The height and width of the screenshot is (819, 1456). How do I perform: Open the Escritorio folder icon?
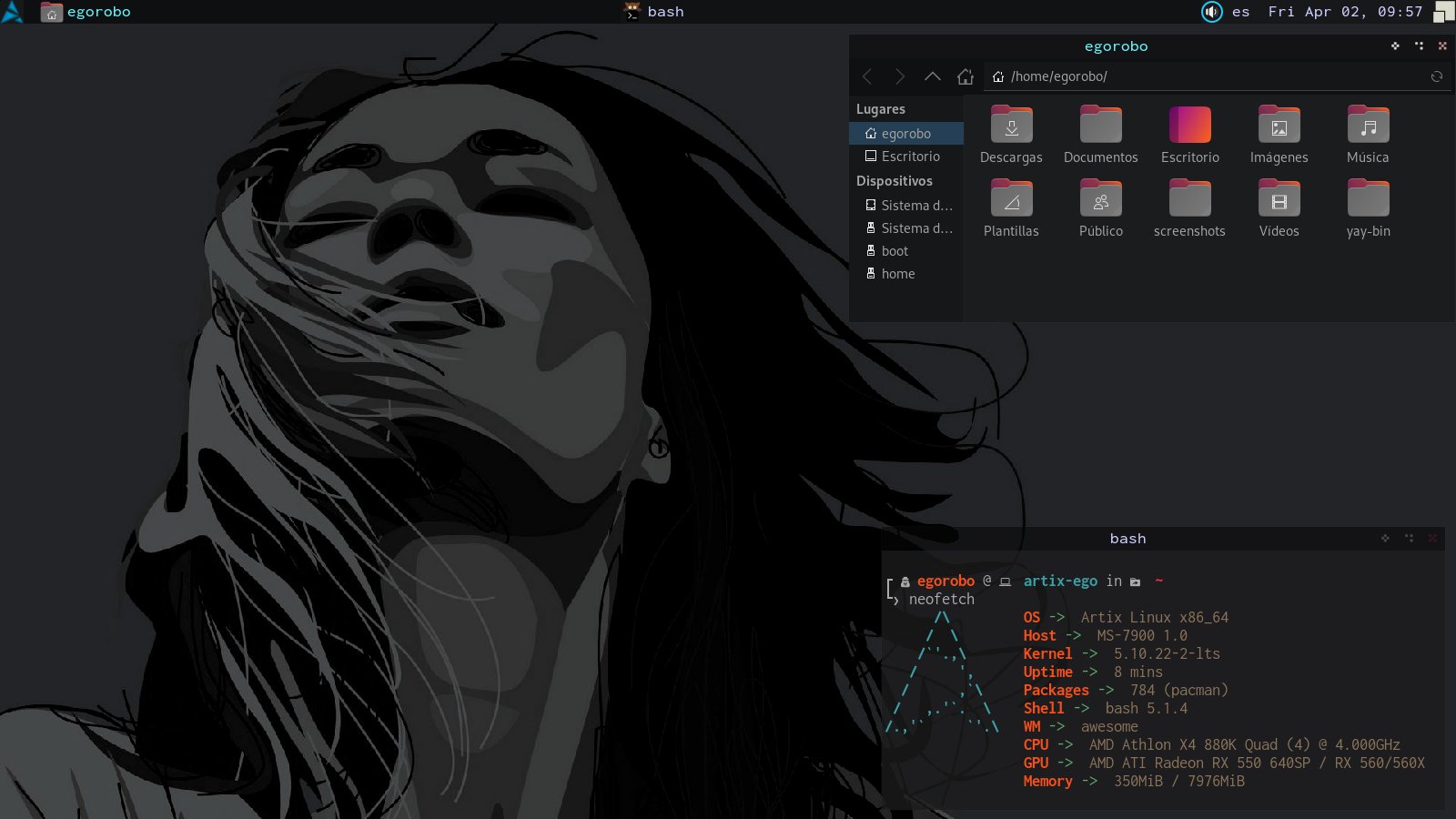point(1189,126)
